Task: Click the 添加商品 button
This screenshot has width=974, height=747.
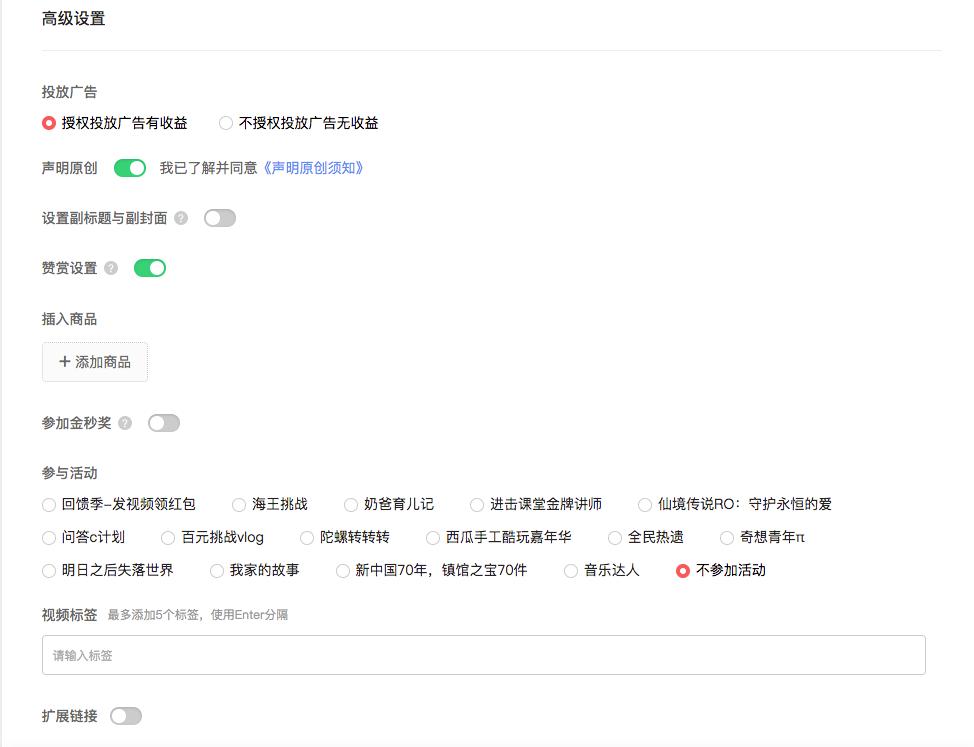Action: coord(94,362)
